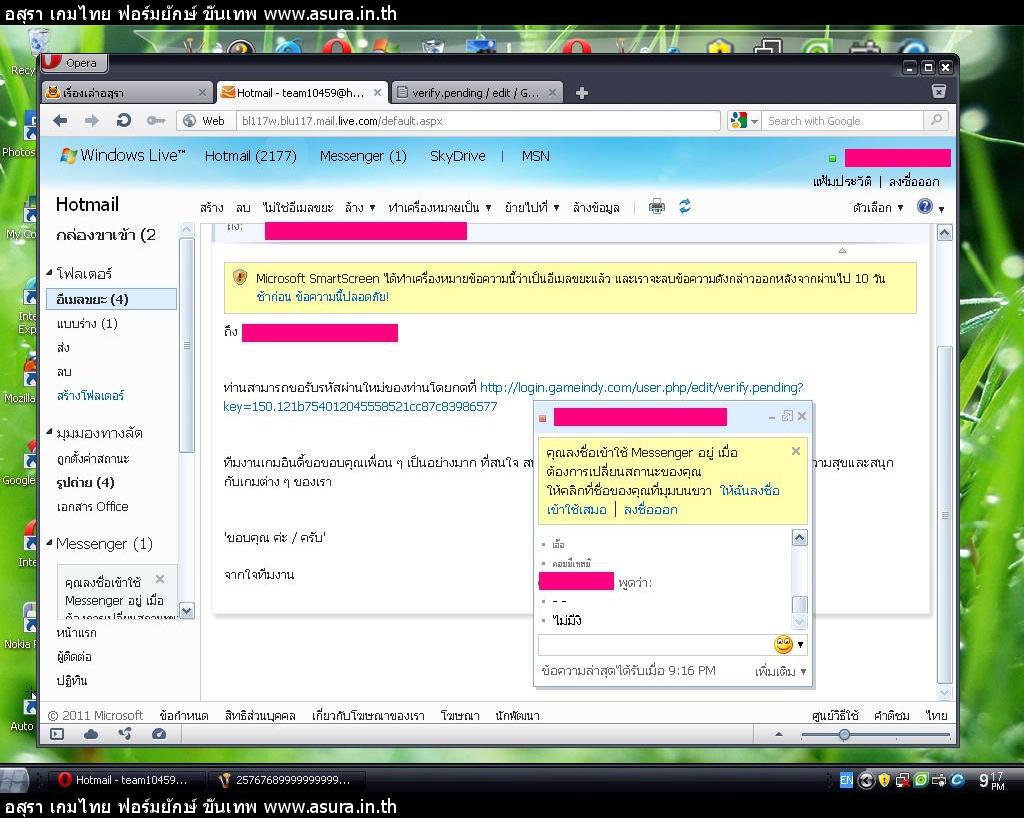Open Messenger (1) in the header
Viewport: 1024px width, 818px height.
click(x=363, y=156)
